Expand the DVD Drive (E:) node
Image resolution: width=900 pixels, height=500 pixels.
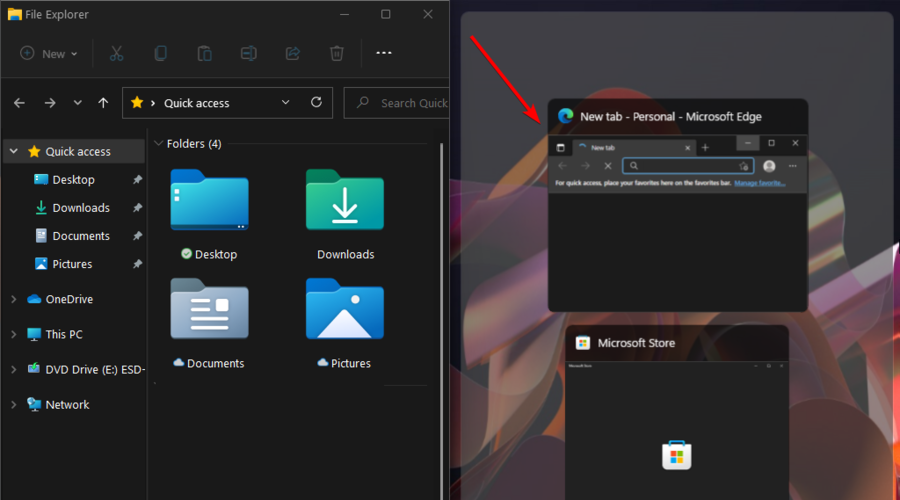tap(13, 370)
